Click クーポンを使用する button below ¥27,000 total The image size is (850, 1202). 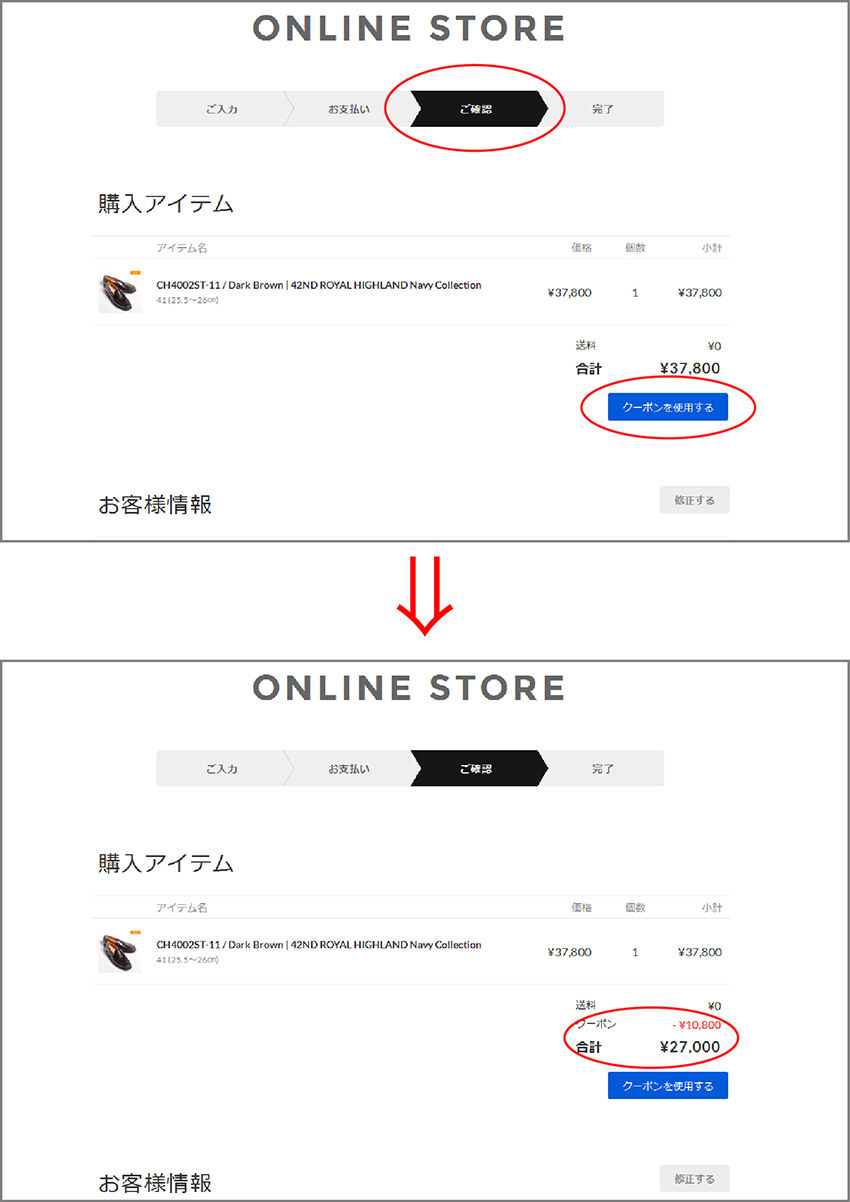tap(668, 1085)
